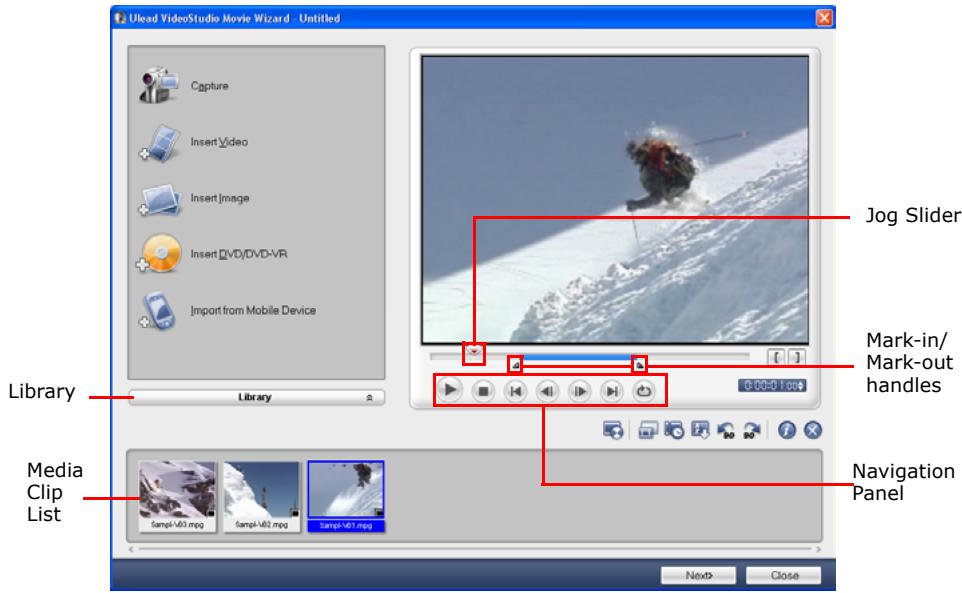Jump to the start of the clip

coord(515,391)
